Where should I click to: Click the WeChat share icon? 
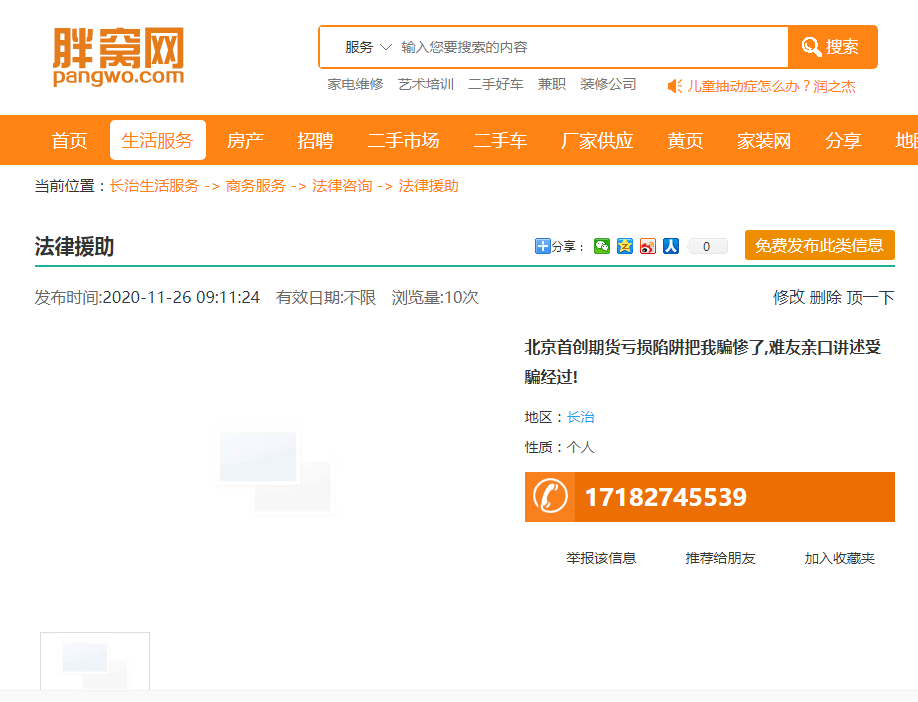tap(601, 246)
